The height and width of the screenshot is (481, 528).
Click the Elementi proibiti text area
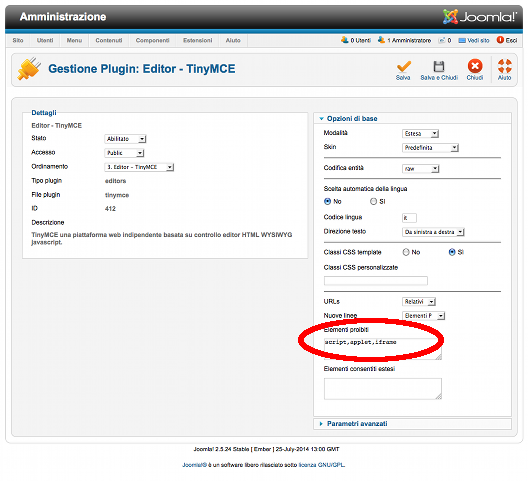[383, 349]
